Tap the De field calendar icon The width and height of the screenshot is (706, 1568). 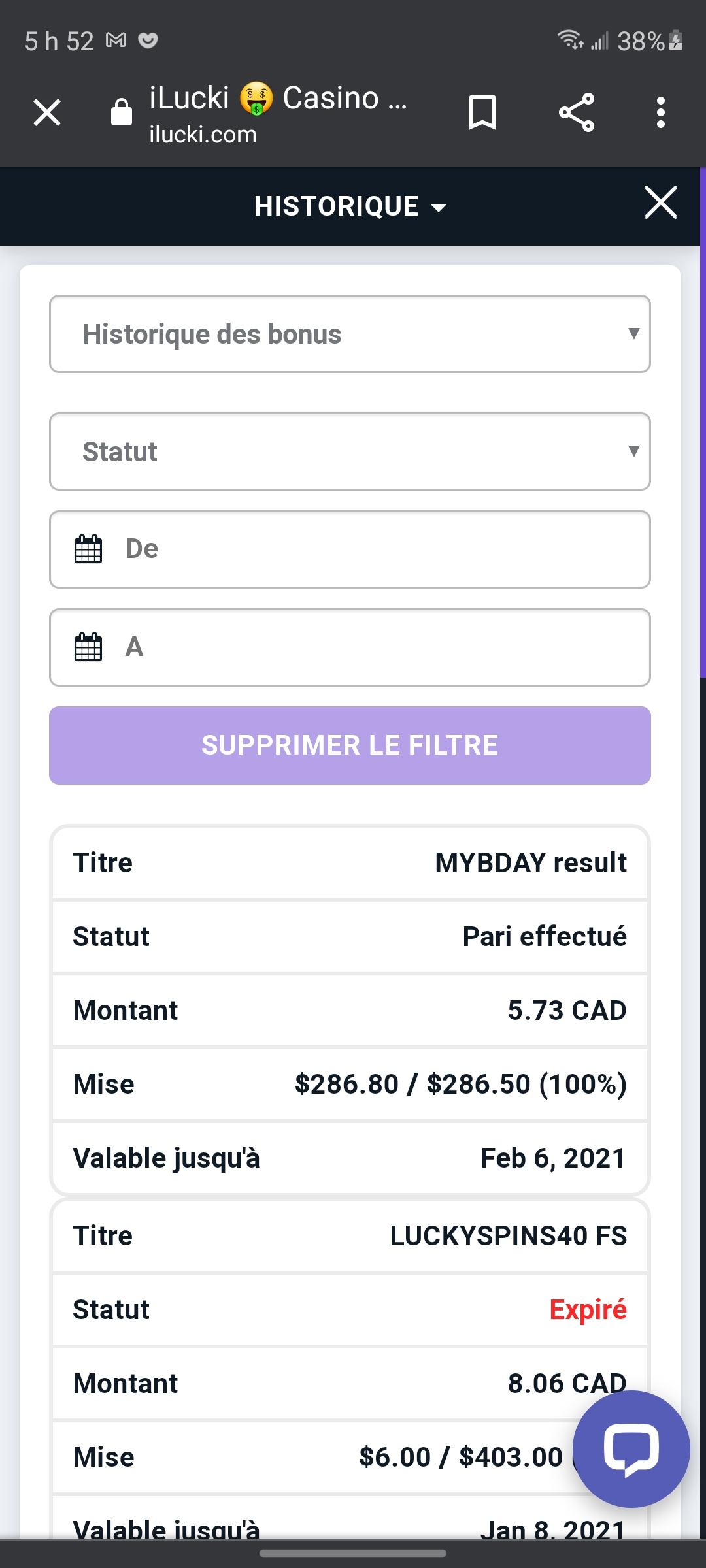(88, 549)
